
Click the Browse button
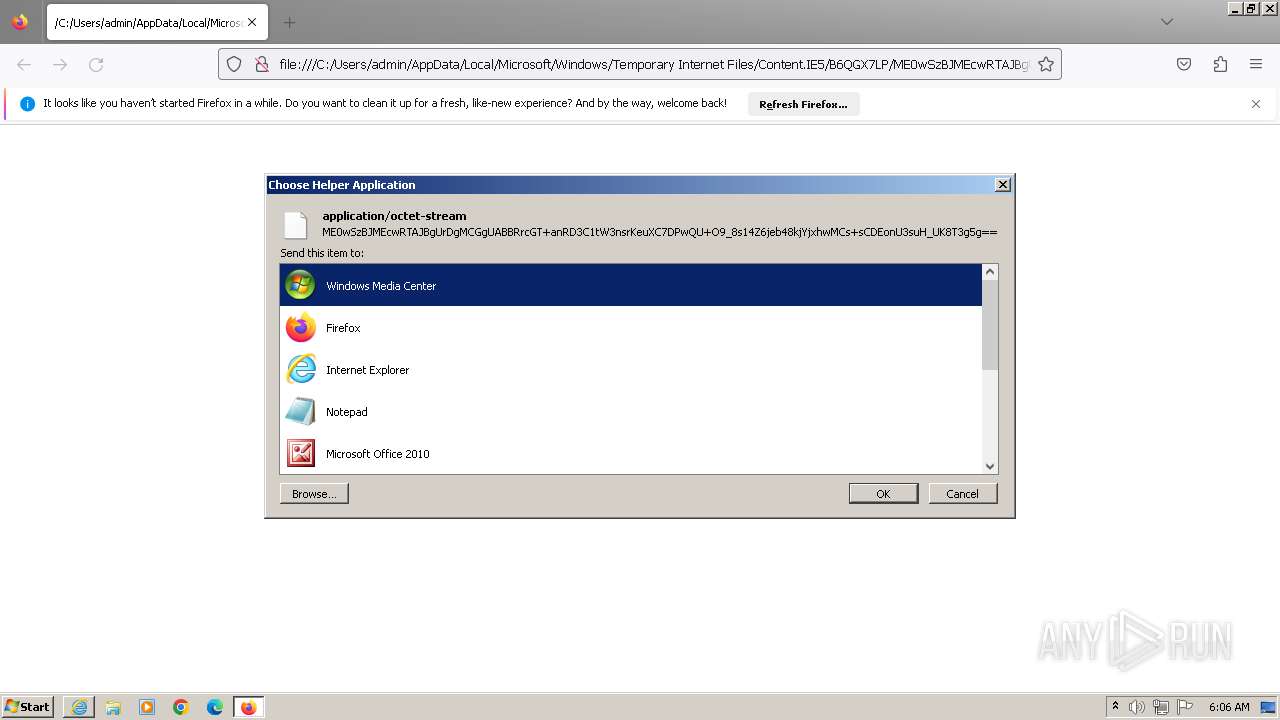pos(314,493)
